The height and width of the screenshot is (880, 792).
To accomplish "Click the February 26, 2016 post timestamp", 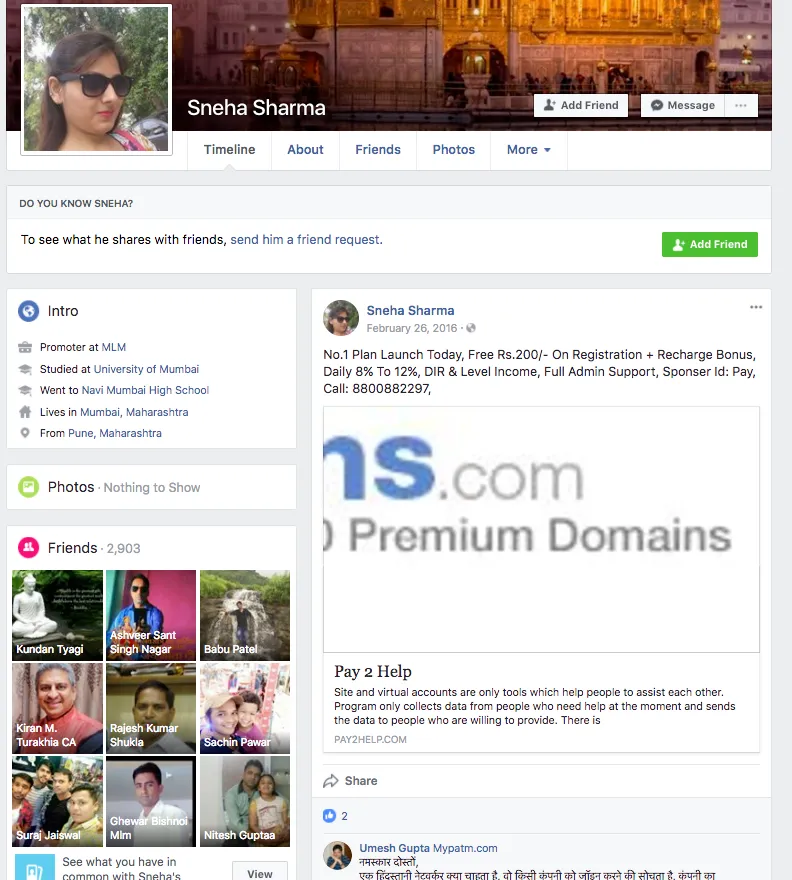I will (x=412, y=328).
